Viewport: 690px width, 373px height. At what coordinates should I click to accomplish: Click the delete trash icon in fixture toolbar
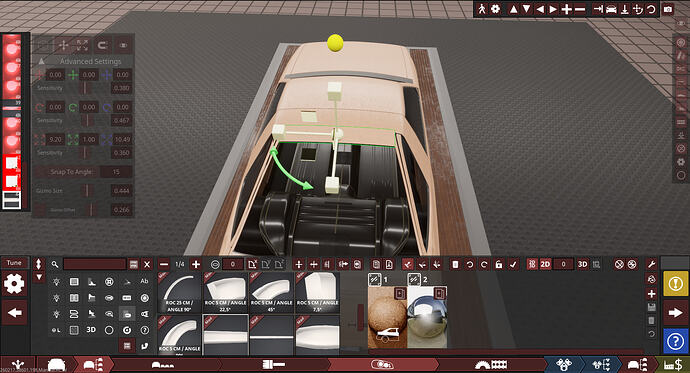455,264
